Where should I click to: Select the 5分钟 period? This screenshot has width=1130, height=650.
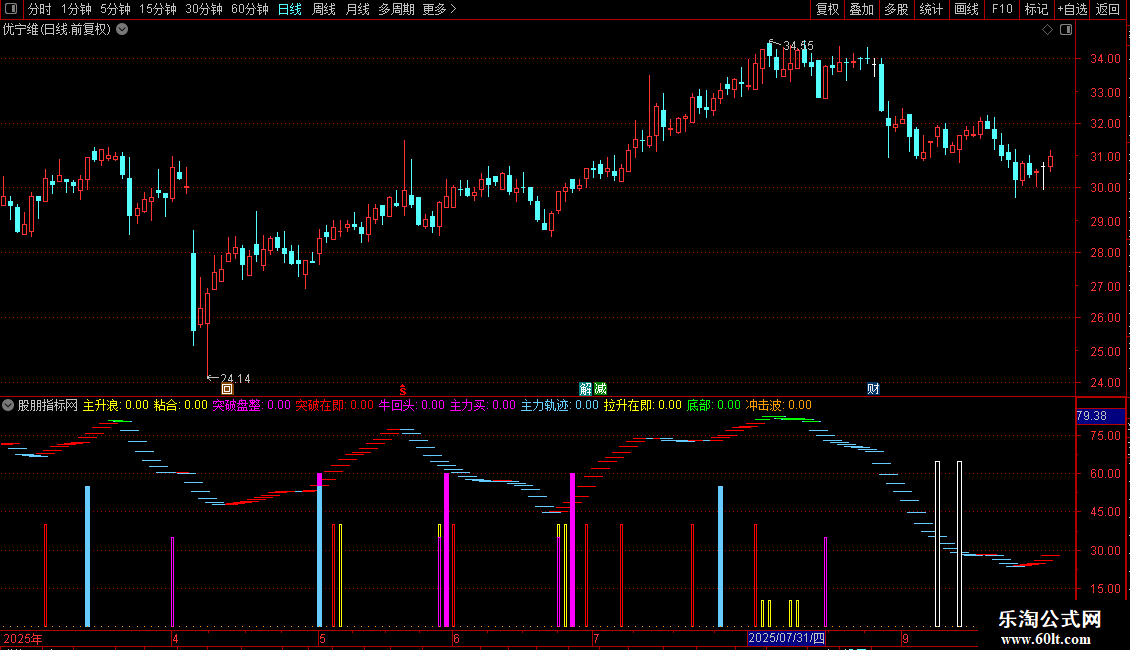pyautogui.click(x=115, y=9)
